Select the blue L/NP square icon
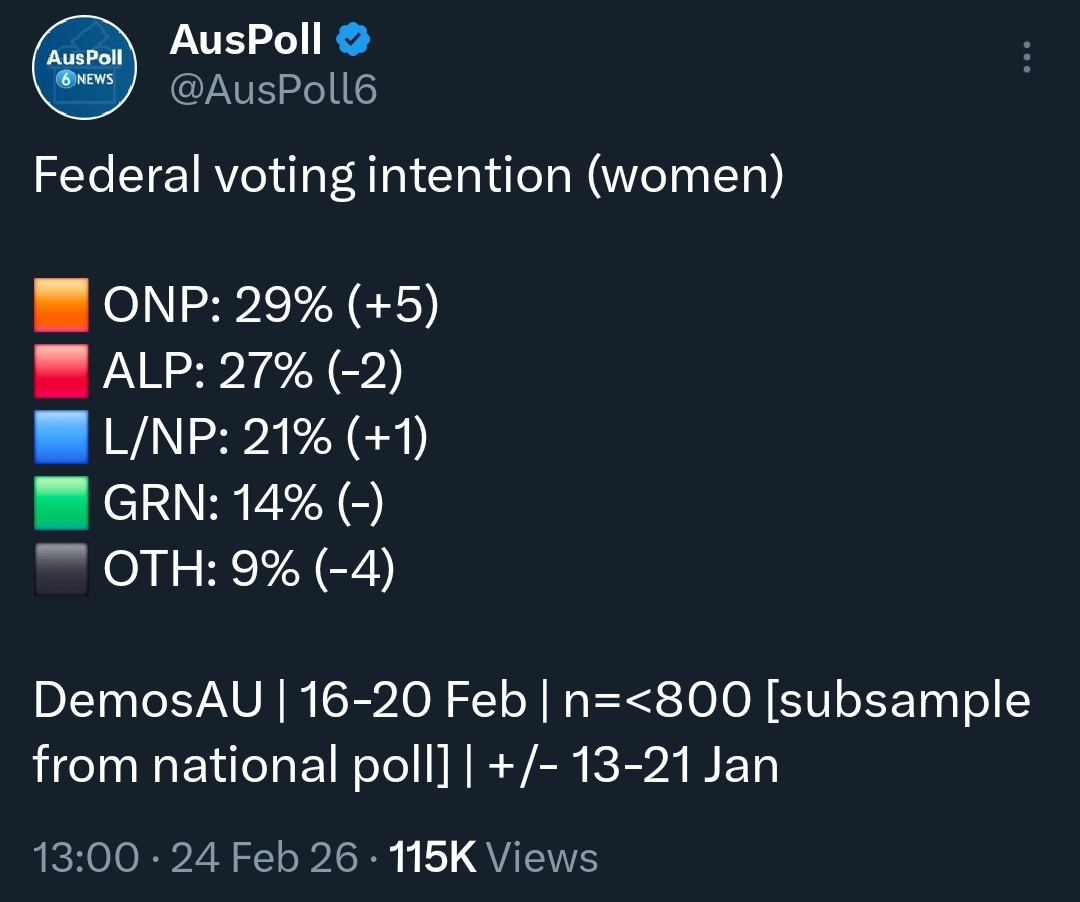This screenshot has height=902, width=1080. tap(62, 438)
